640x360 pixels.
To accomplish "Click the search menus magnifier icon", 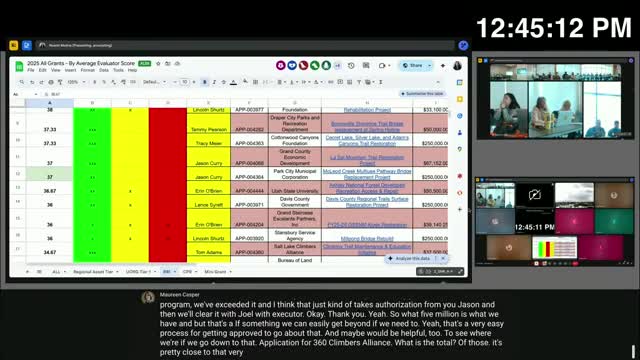I will tap(22, 82).
